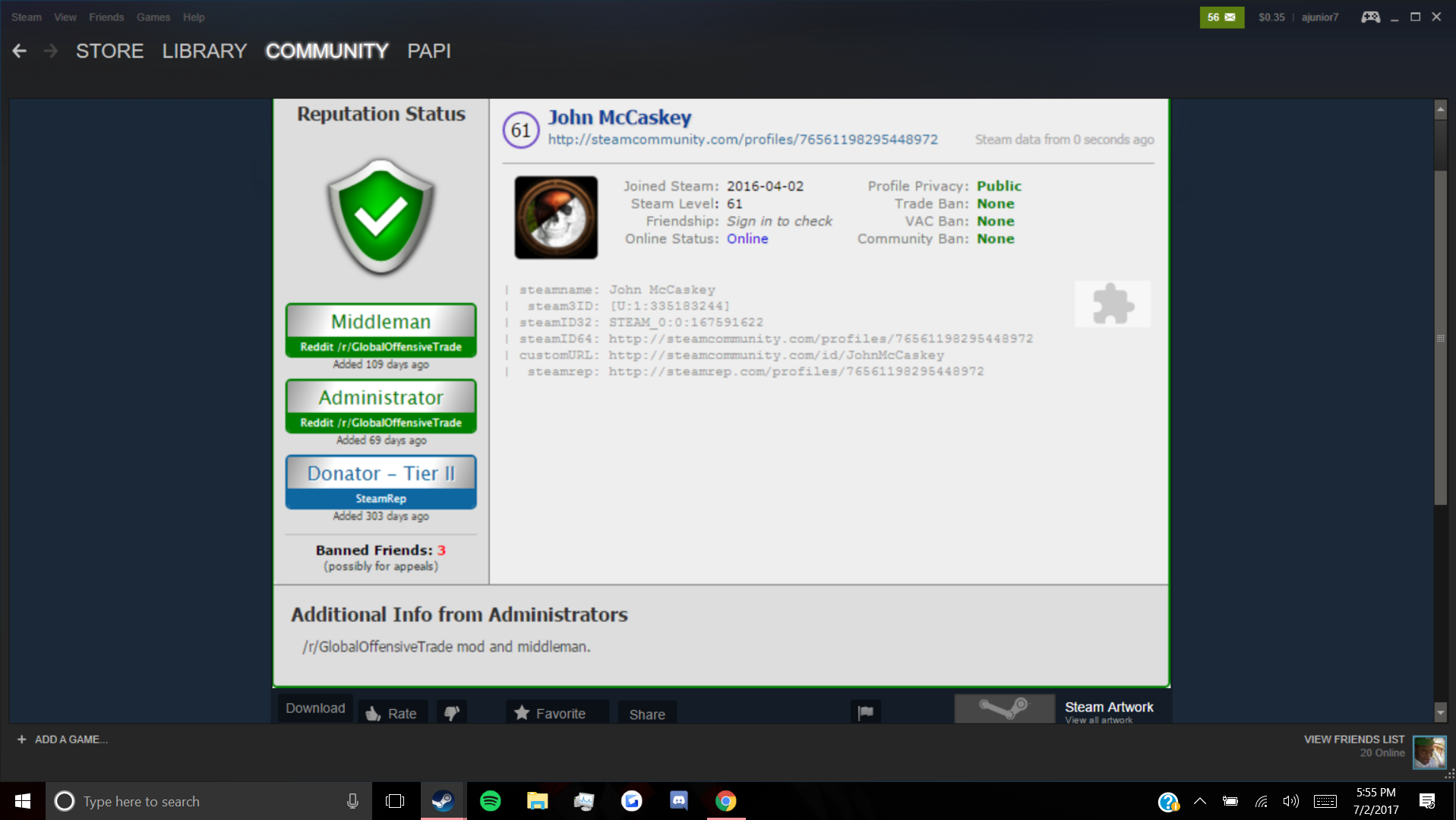Click the Share button

(x=647, y=714)
